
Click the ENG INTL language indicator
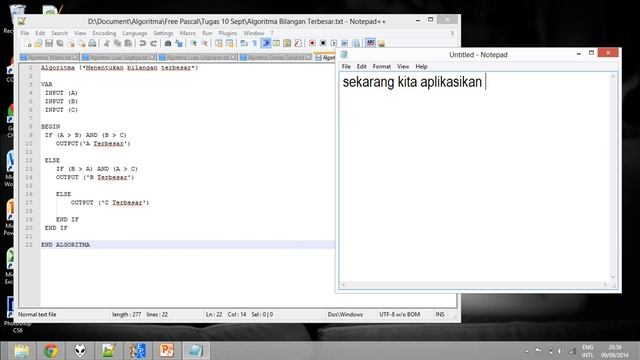588,351
